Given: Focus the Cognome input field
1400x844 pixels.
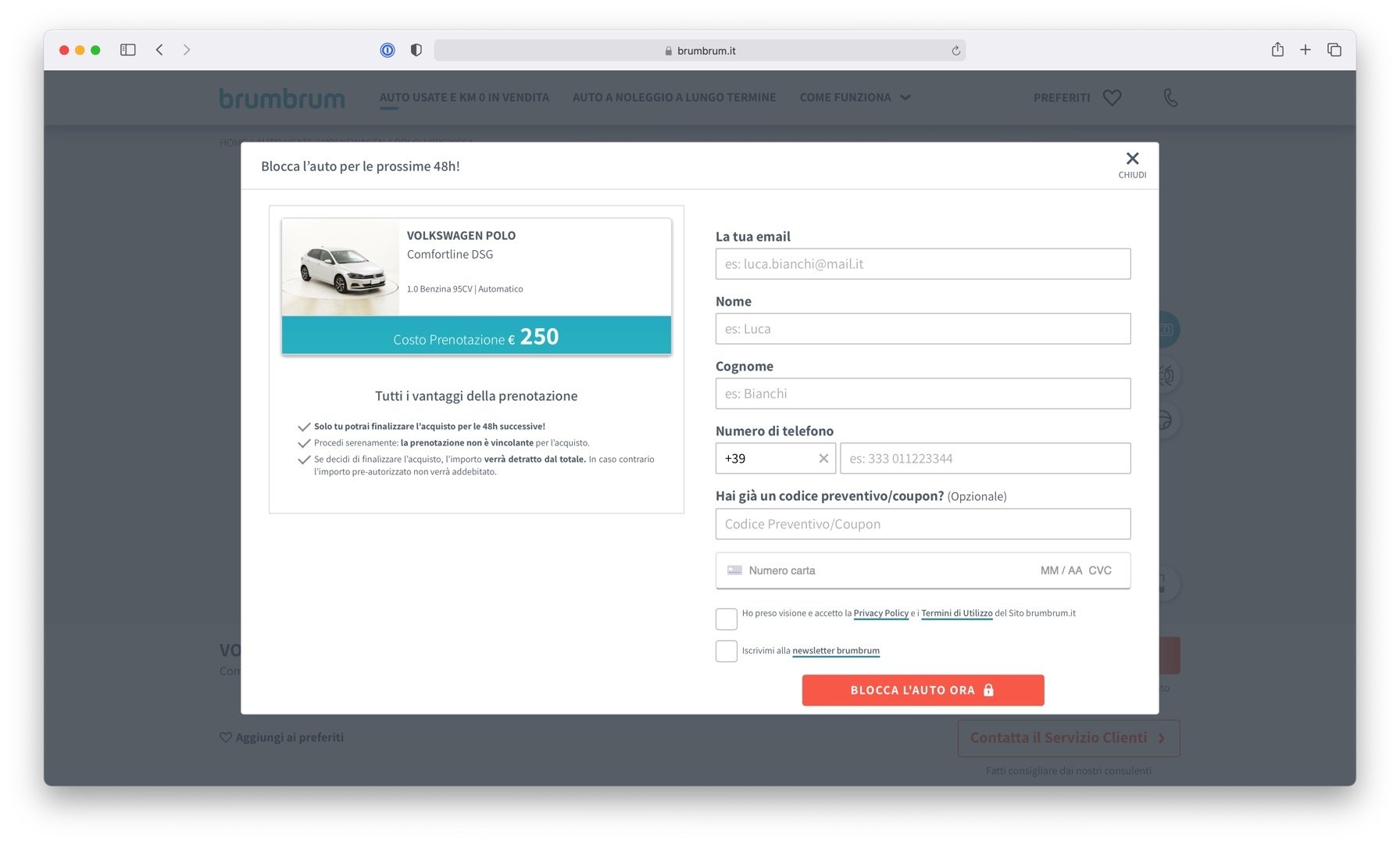Looking at the screenshot, I should tap(923, 394).
